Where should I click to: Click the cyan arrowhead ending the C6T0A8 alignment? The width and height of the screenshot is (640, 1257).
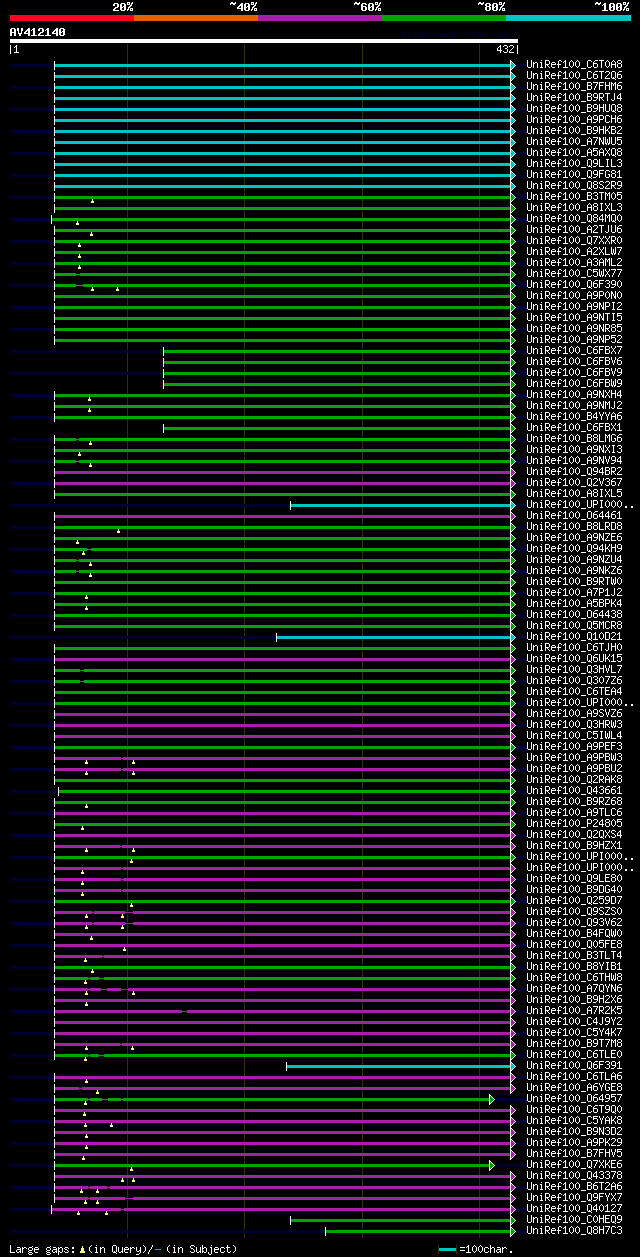point(514,65)
